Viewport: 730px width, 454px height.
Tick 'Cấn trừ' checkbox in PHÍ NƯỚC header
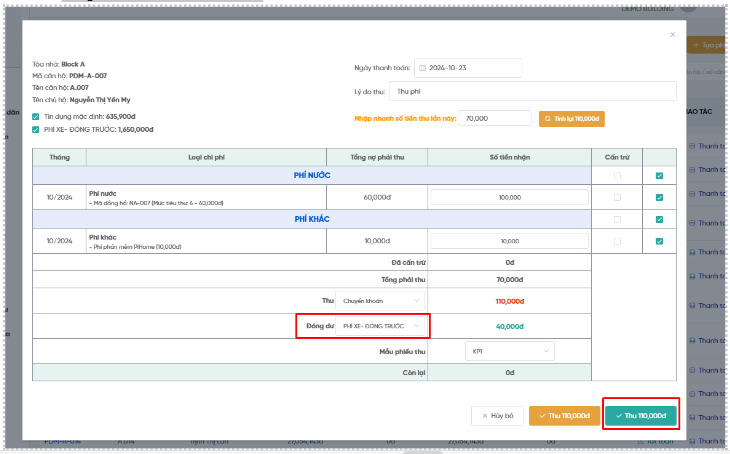point(617,176)
